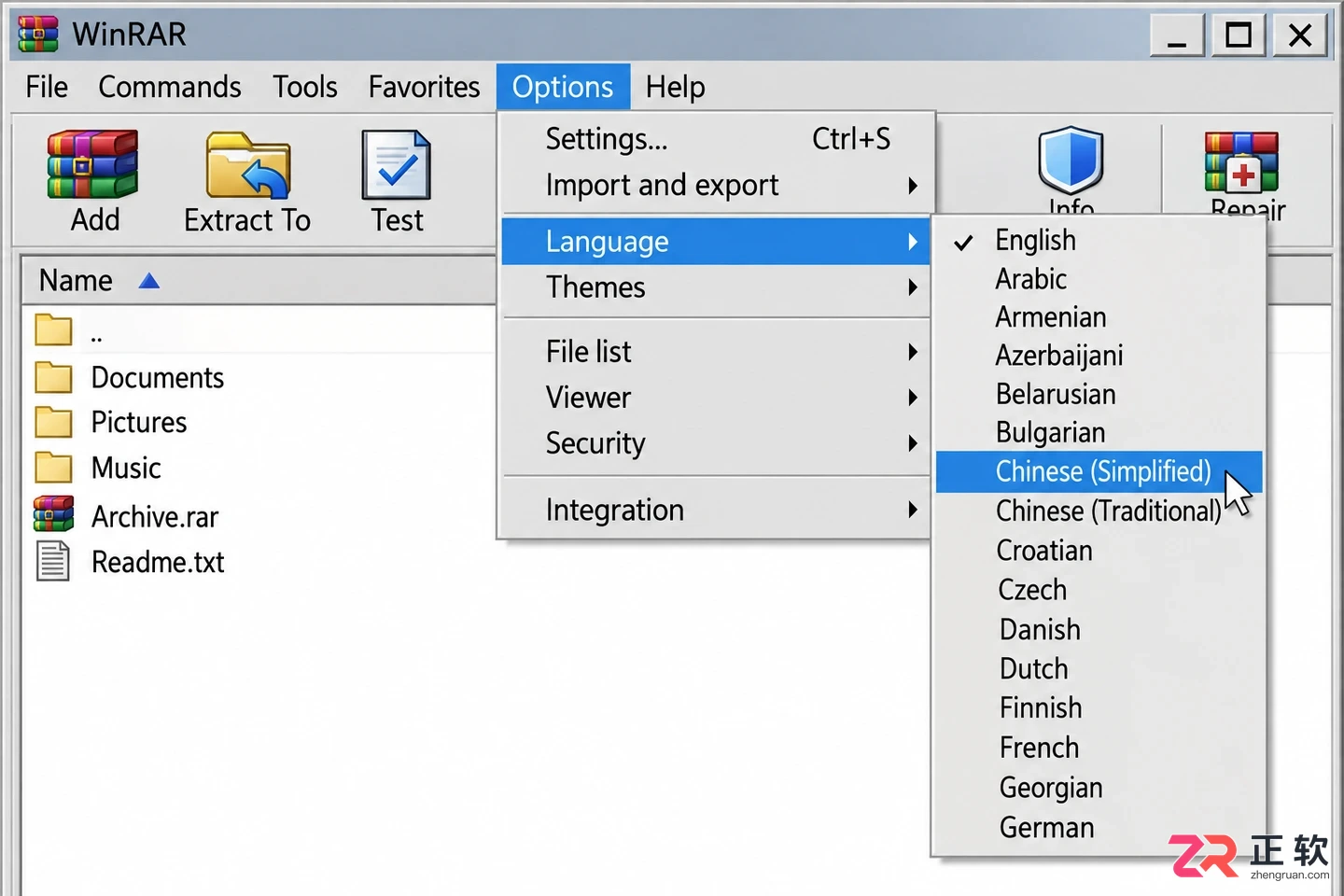Select Belarusian from the language list
Image resolution: width=1344 pixels, height=896 pixels.
[1099, 394]
